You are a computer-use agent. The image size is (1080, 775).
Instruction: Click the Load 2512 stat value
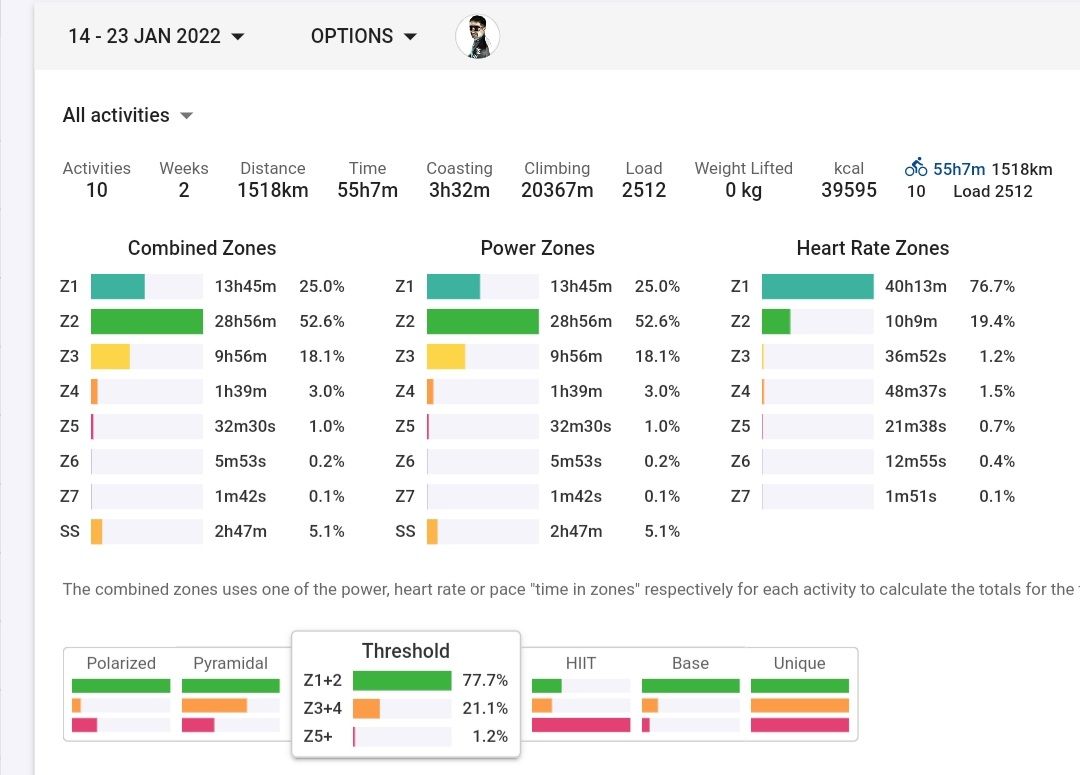click(644, 190)
